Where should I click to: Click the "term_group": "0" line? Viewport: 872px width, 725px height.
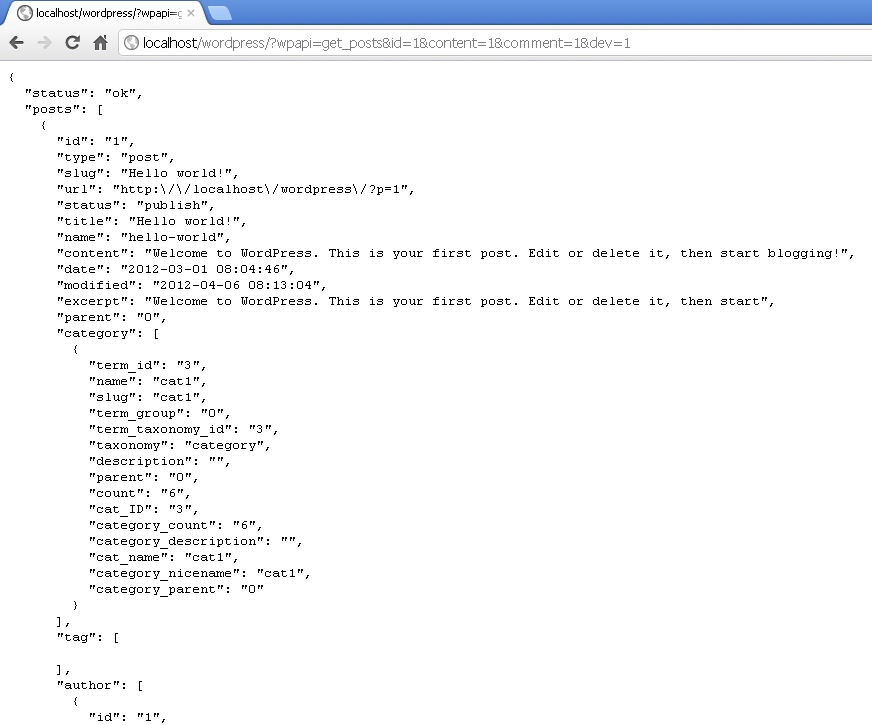click(x=160, y=414)
